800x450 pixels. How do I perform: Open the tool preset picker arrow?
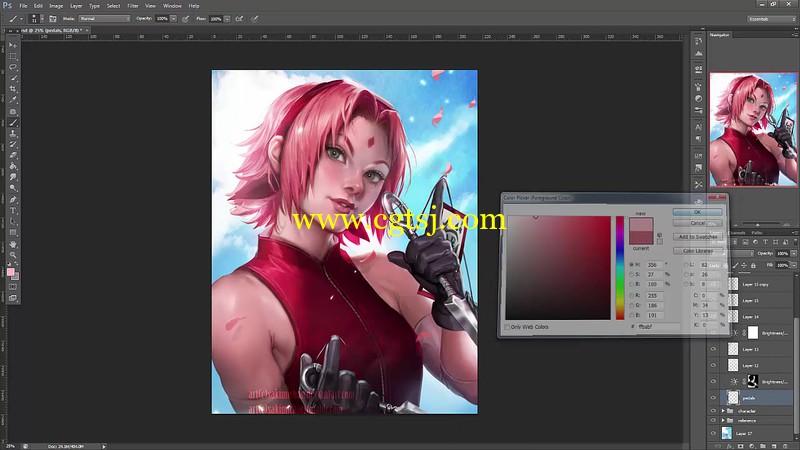pyautogui.click(x=21, y=19)
